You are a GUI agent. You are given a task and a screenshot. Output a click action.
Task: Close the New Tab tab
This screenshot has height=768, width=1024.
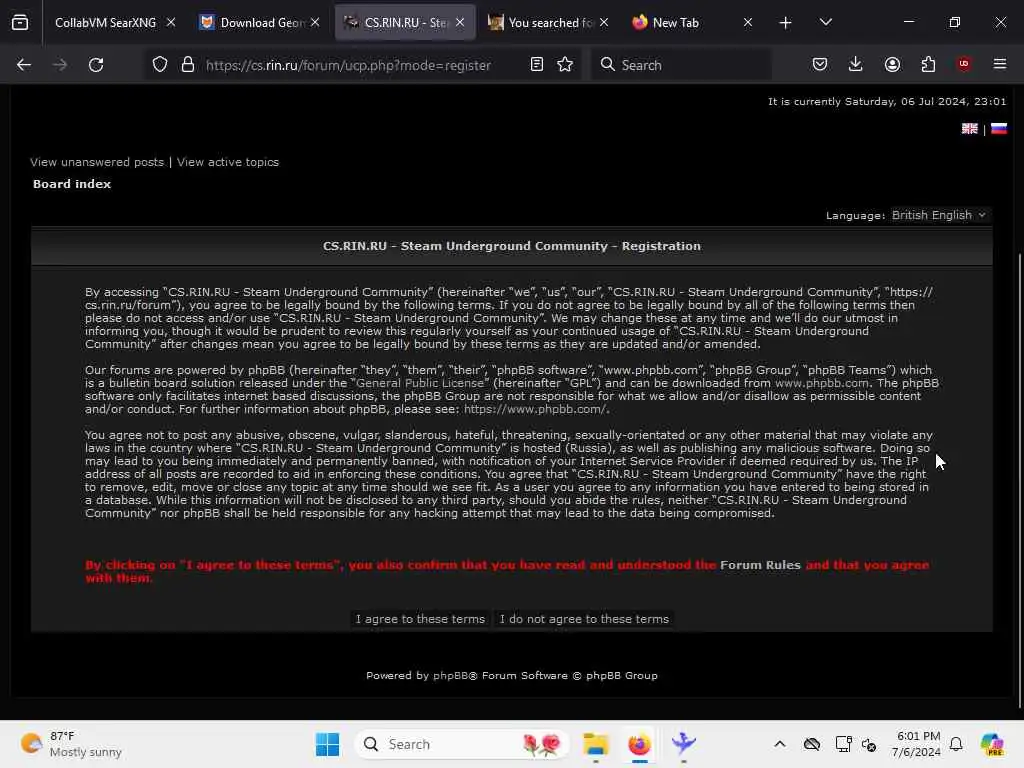click(x=748, y=23)
